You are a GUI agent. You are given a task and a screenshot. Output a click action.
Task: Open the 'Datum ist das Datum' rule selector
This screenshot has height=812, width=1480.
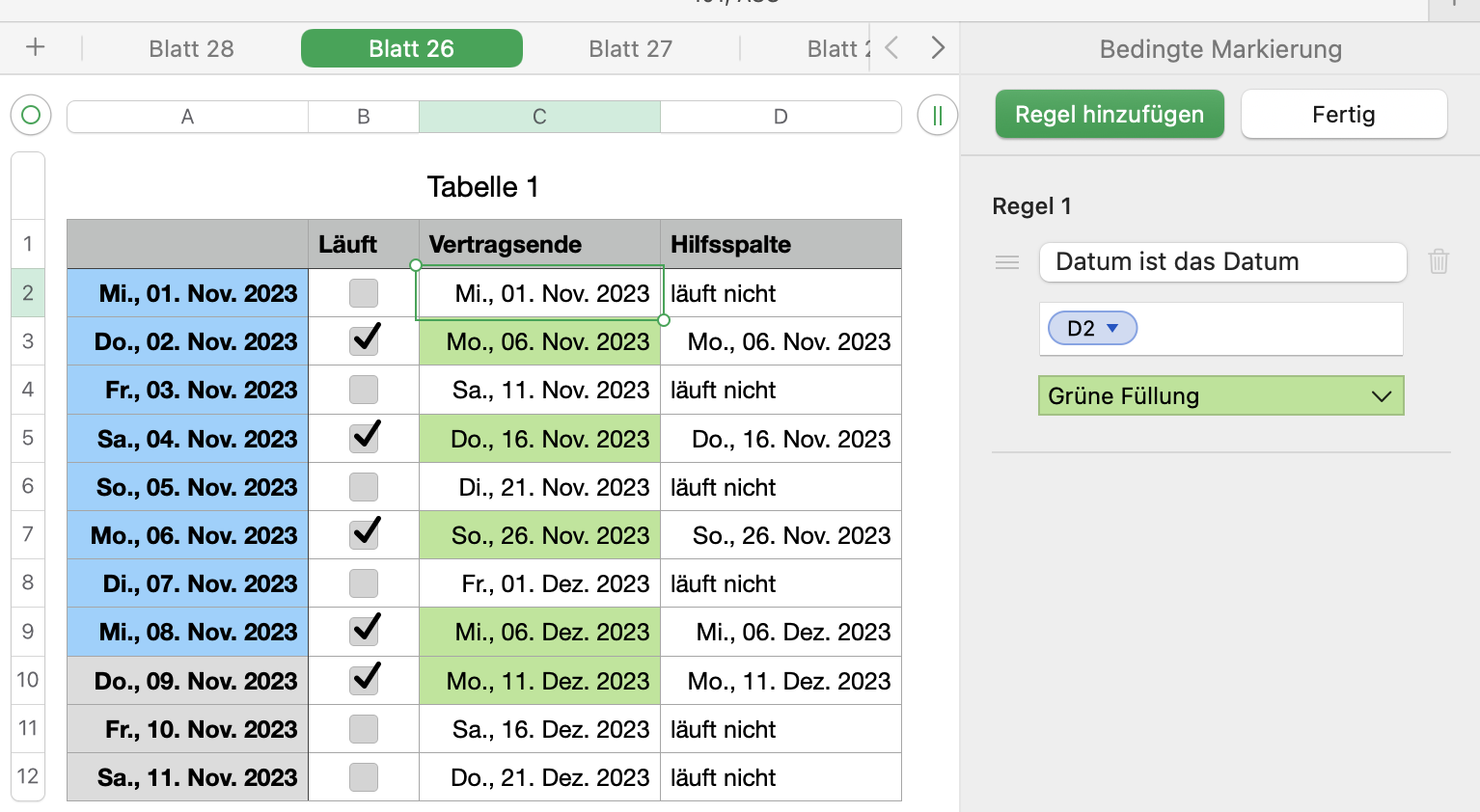click(1222, 262)
